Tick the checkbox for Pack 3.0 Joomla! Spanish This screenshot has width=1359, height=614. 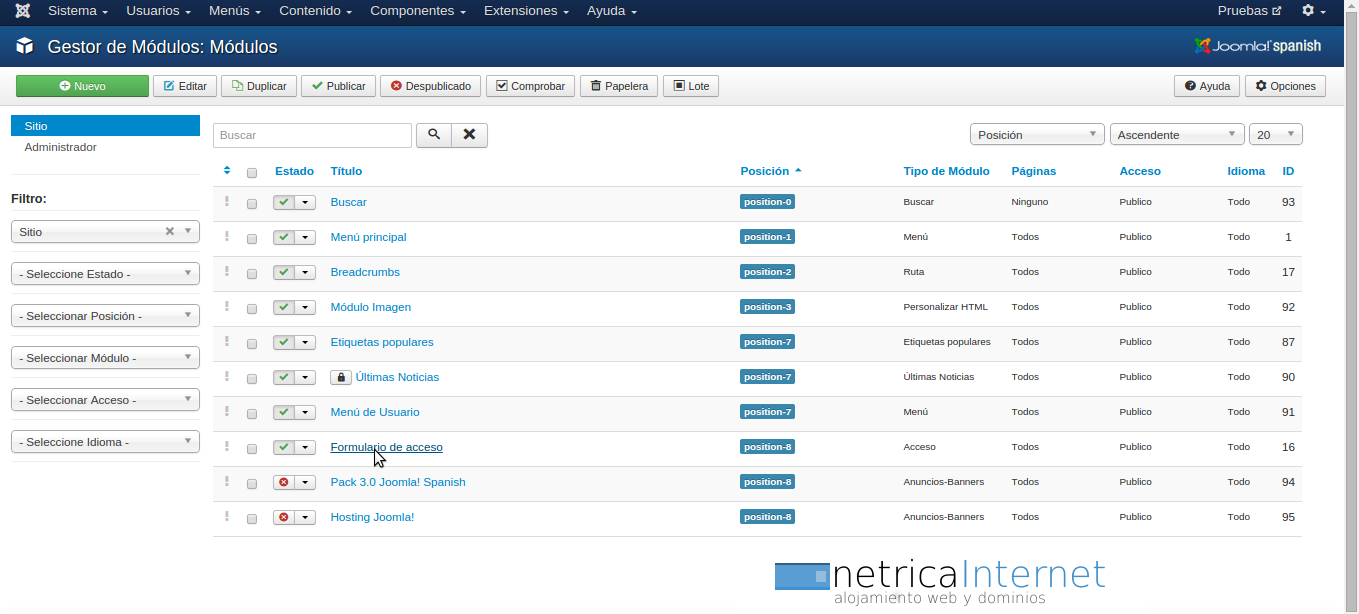click(x=252, y=484)
